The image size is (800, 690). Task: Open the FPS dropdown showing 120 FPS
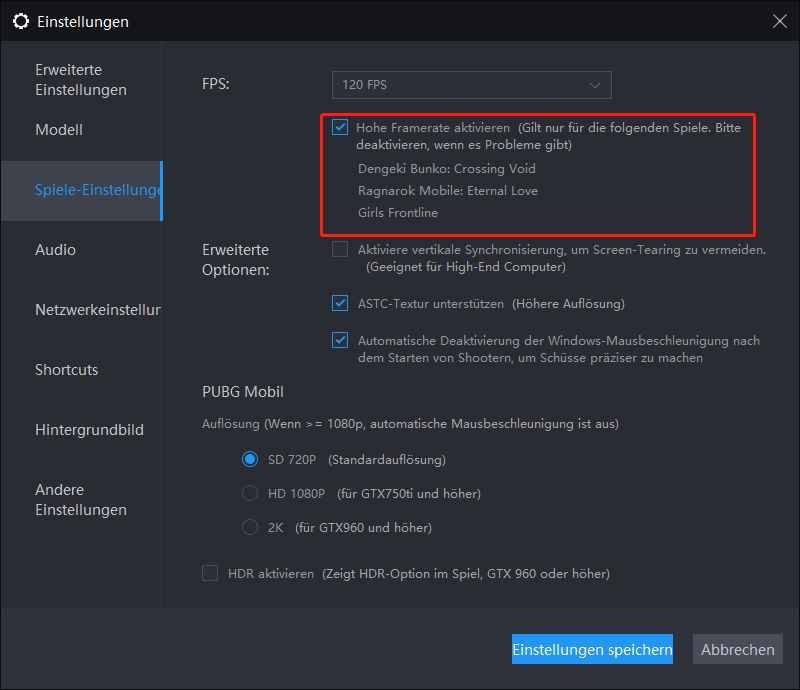coord(471,85)
